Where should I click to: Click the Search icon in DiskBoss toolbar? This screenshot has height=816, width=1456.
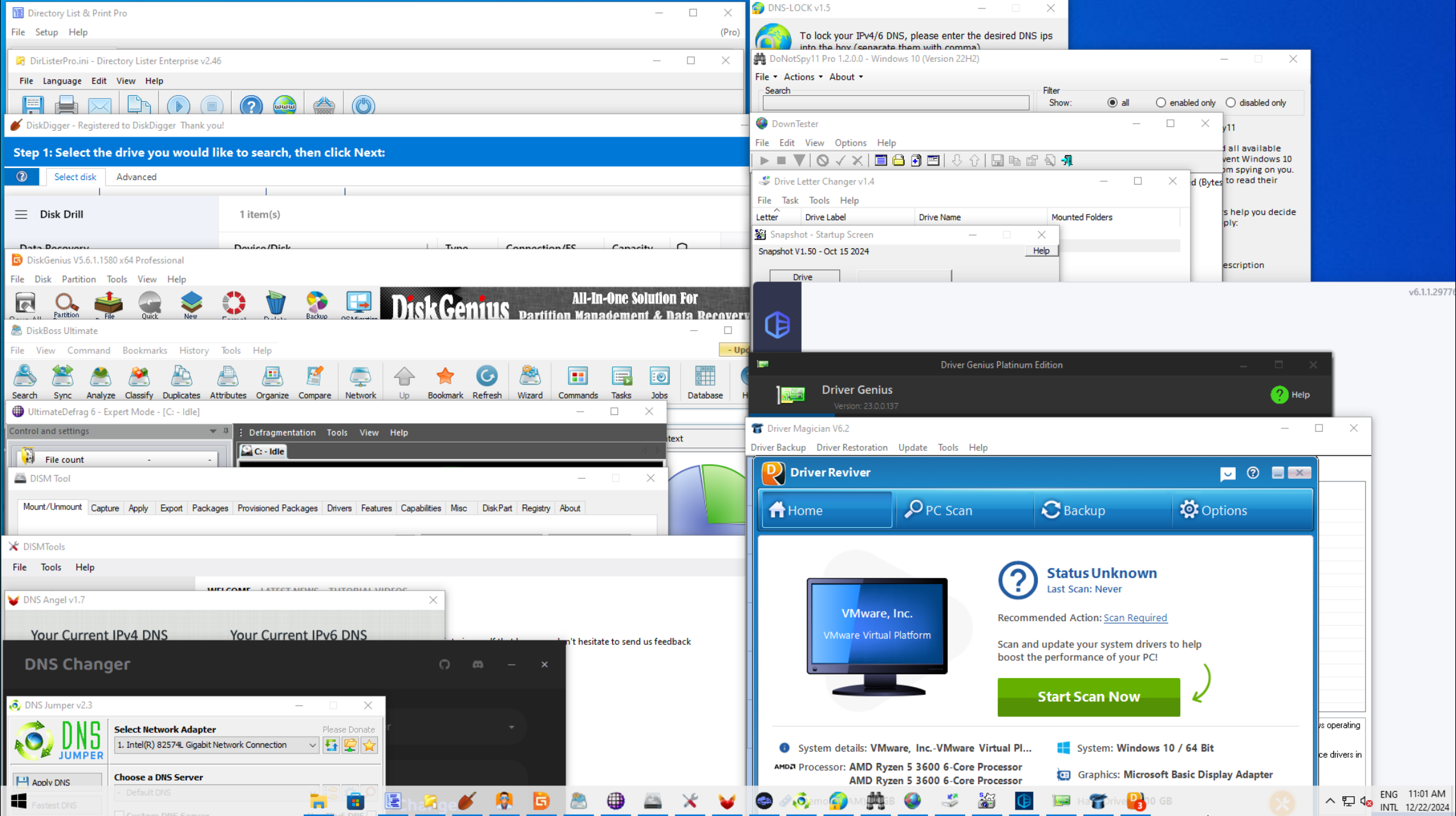click(x=25, y=382)
